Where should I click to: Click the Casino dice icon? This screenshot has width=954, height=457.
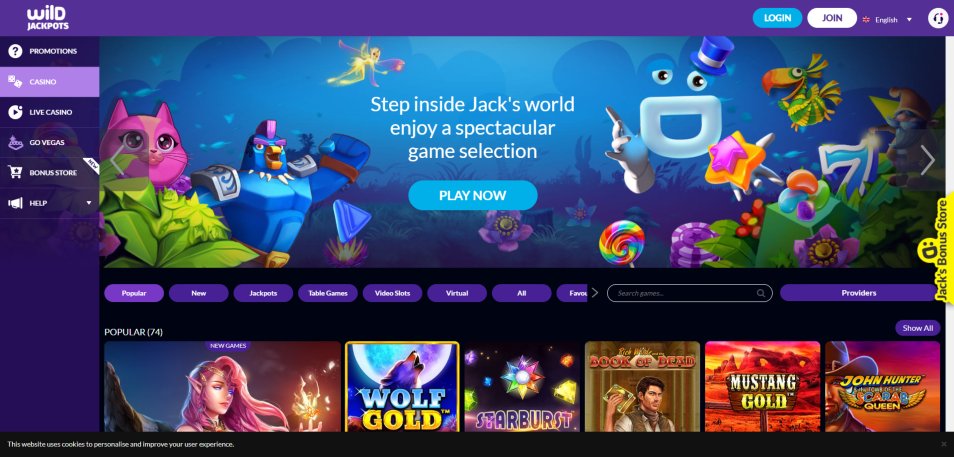pos(15,82)
